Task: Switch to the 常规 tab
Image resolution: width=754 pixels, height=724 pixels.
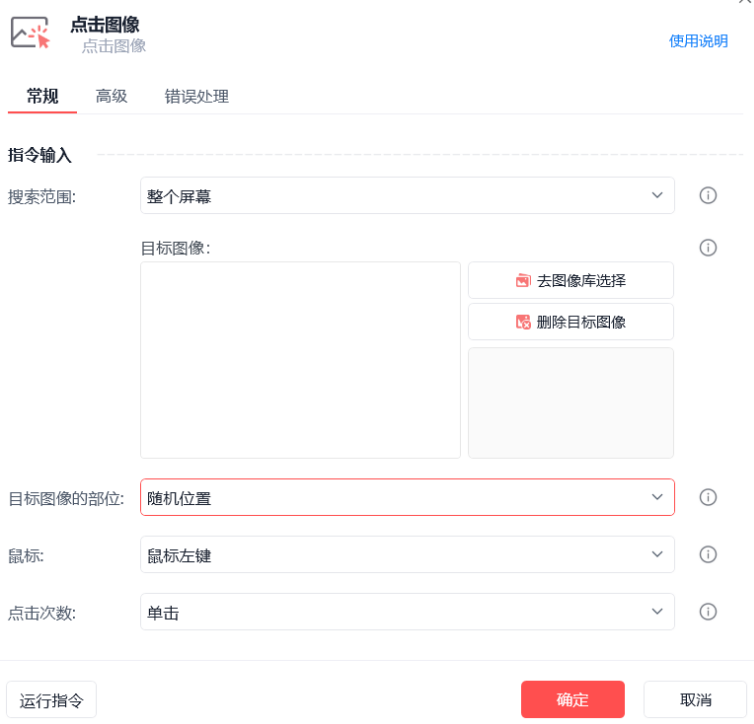Action: (x=42, y=96)
